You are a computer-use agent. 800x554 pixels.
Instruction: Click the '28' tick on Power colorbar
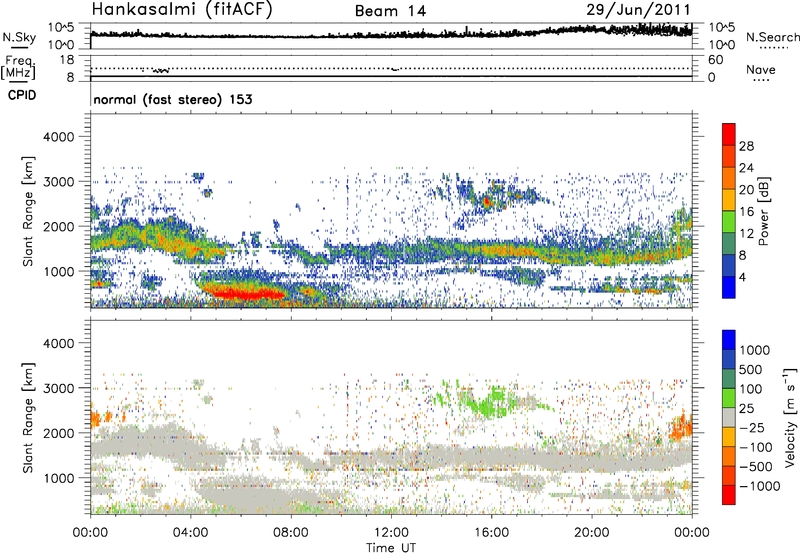(x=746, y=146)
